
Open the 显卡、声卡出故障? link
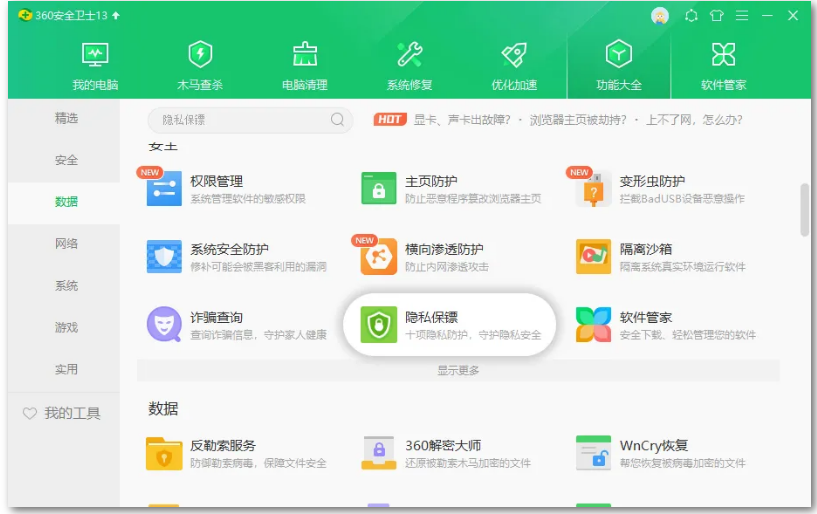pos(462,120)
